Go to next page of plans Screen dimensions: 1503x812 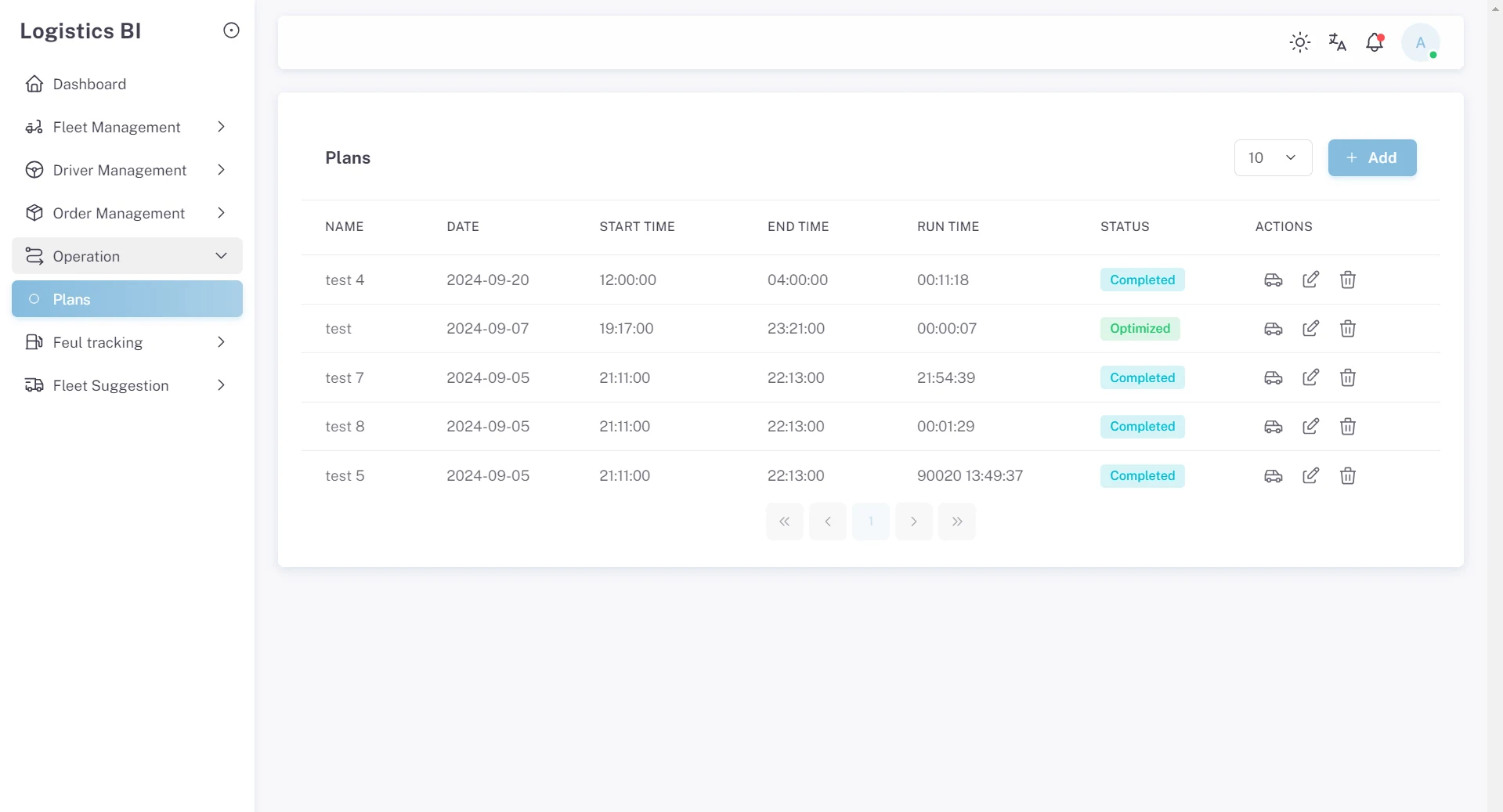914,521
